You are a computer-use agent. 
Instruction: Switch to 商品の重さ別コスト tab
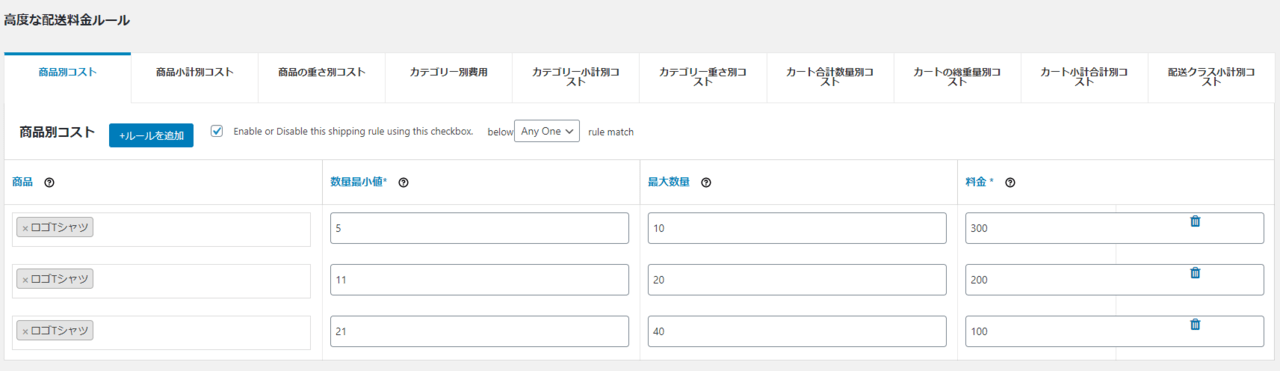322,72
